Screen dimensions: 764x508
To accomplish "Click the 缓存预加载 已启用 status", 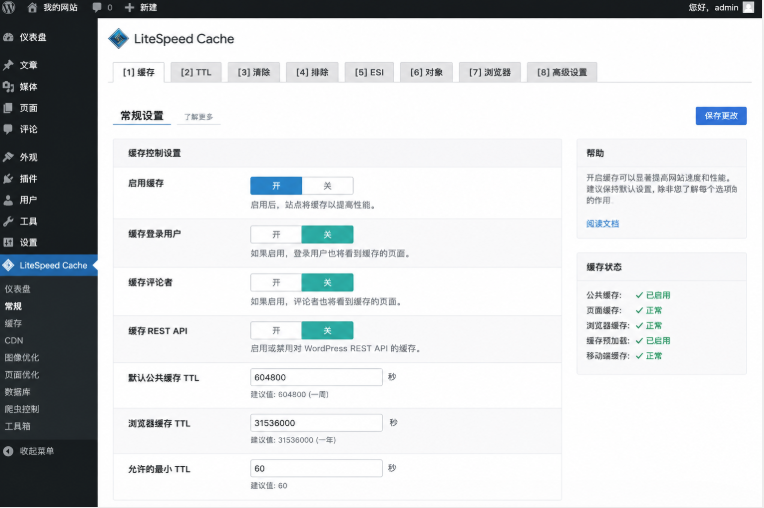I will pyautogui.click(x=653, y=340).
